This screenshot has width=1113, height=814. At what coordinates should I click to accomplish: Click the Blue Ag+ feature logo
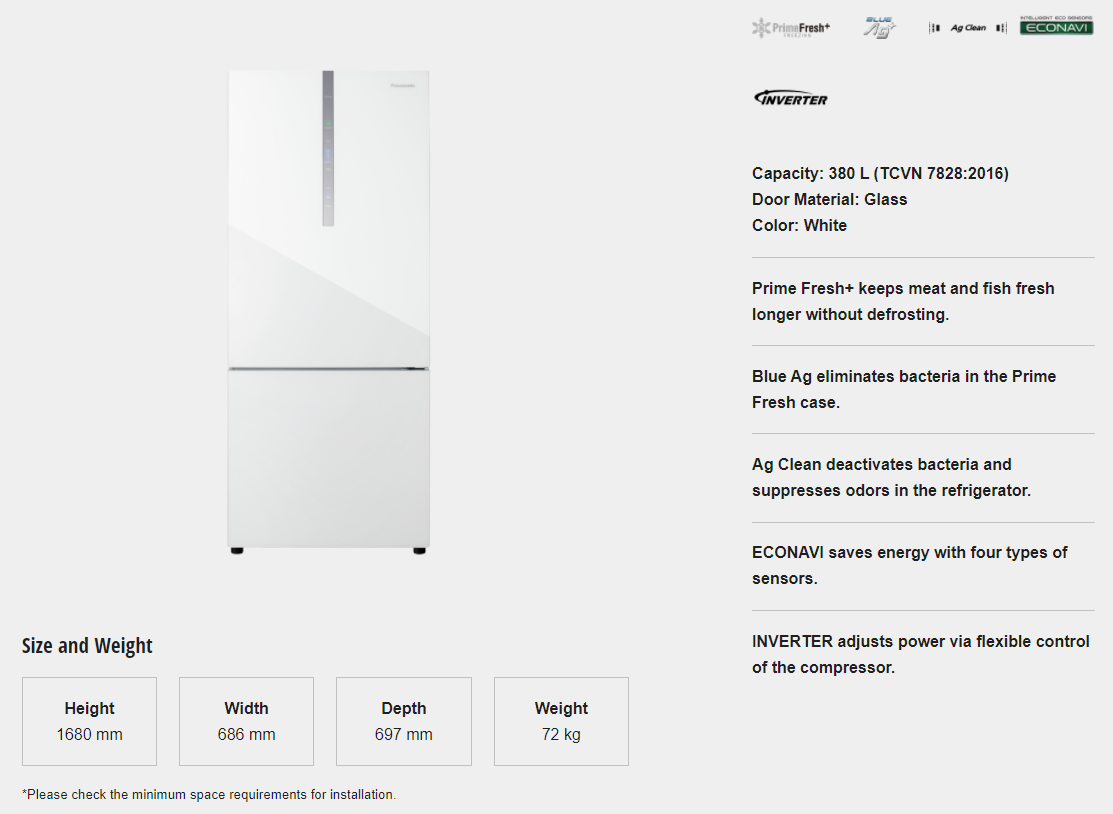[x=879, y=28]
